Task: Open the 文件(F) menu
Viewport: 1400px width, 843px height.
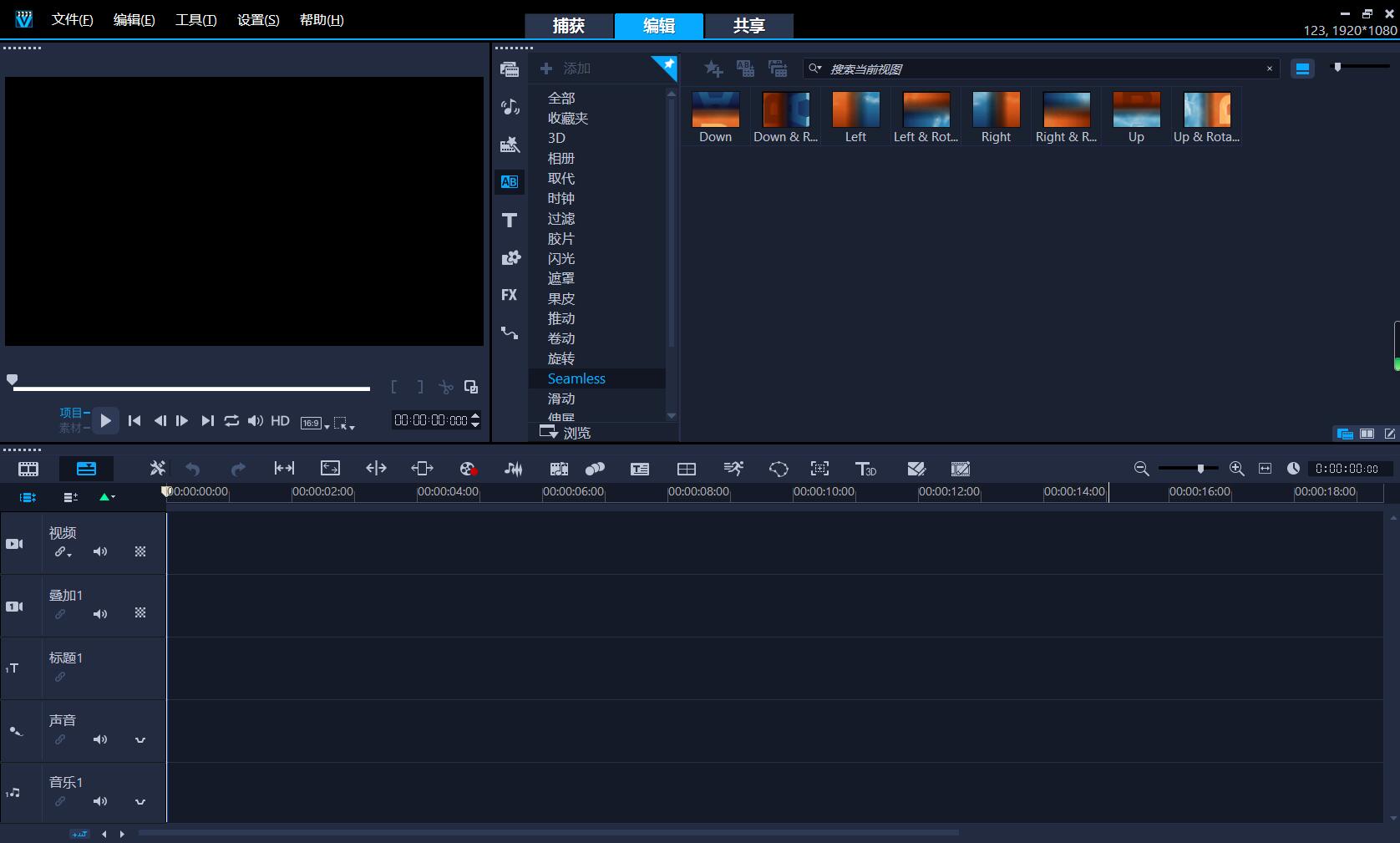Action: point(72,20)
